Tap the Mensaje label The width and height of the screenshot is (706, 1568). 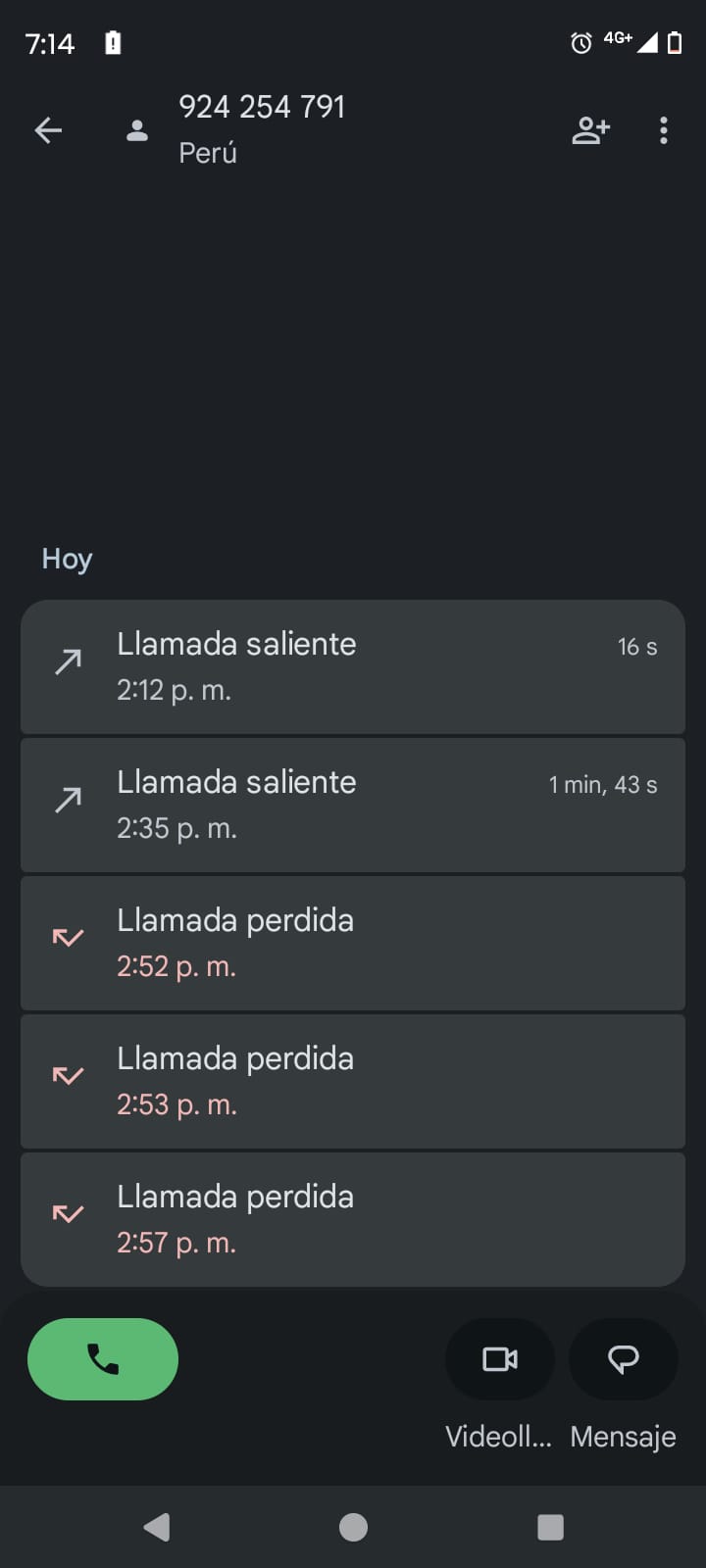pyautogui.click(x=624, y=1437)
